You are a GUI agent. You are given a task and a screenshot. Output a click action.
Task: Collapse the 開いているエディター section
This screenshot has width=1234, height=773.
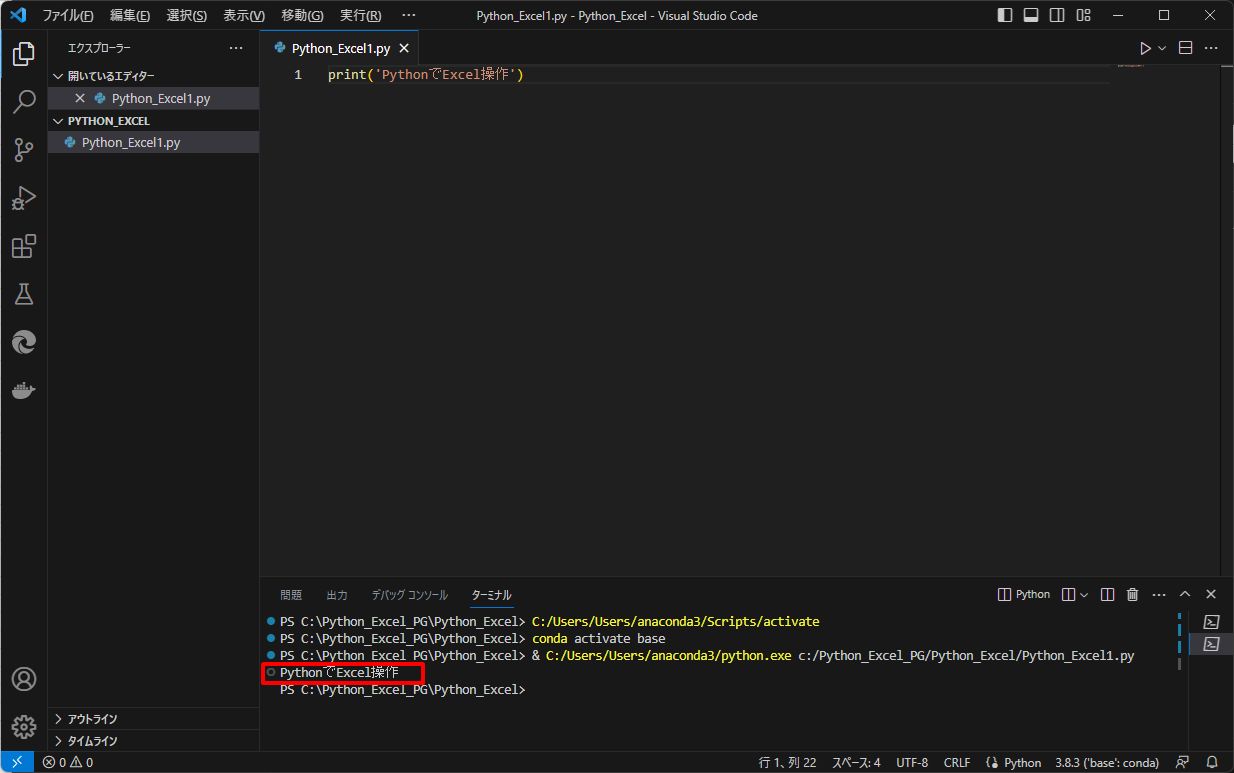click(153, 76)
